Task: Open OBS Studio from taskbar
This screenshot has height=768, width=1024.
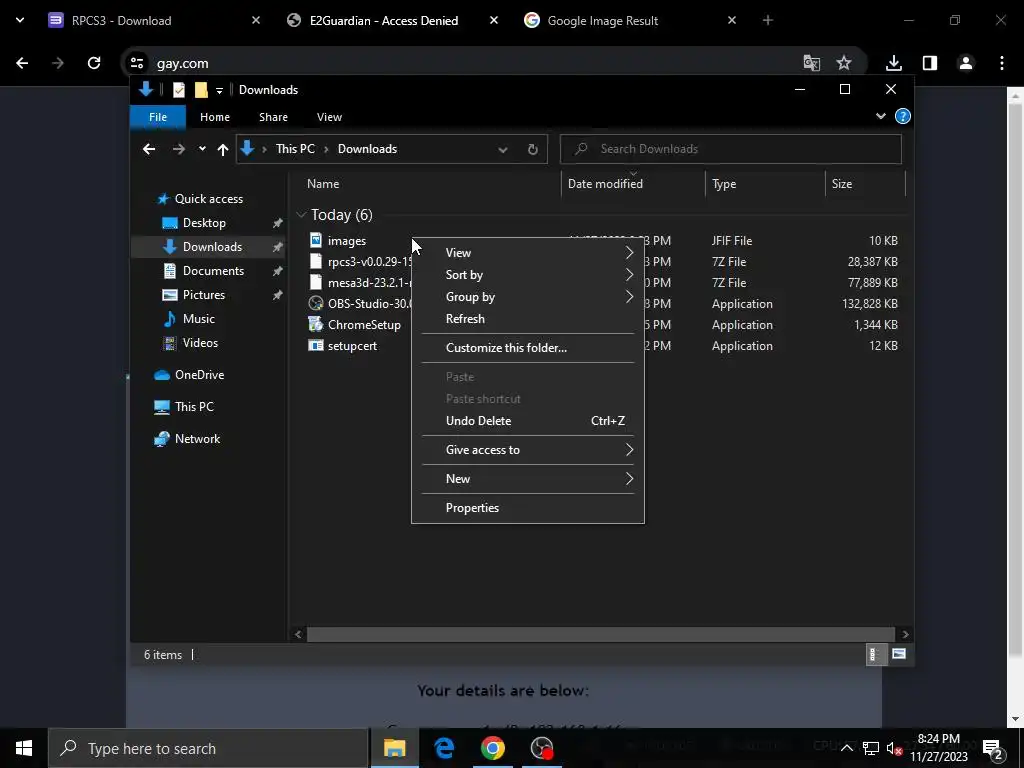Action: pyautogui.click(x=542, y=748)
